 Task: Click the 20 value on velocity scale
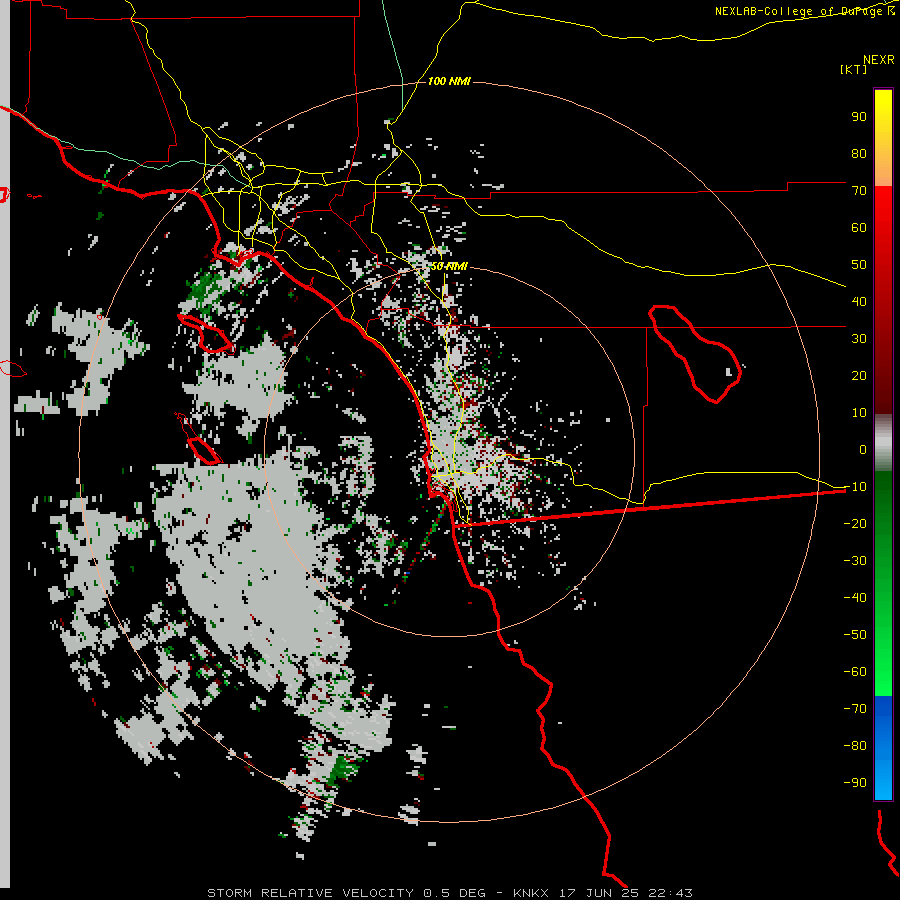[859, 375]
